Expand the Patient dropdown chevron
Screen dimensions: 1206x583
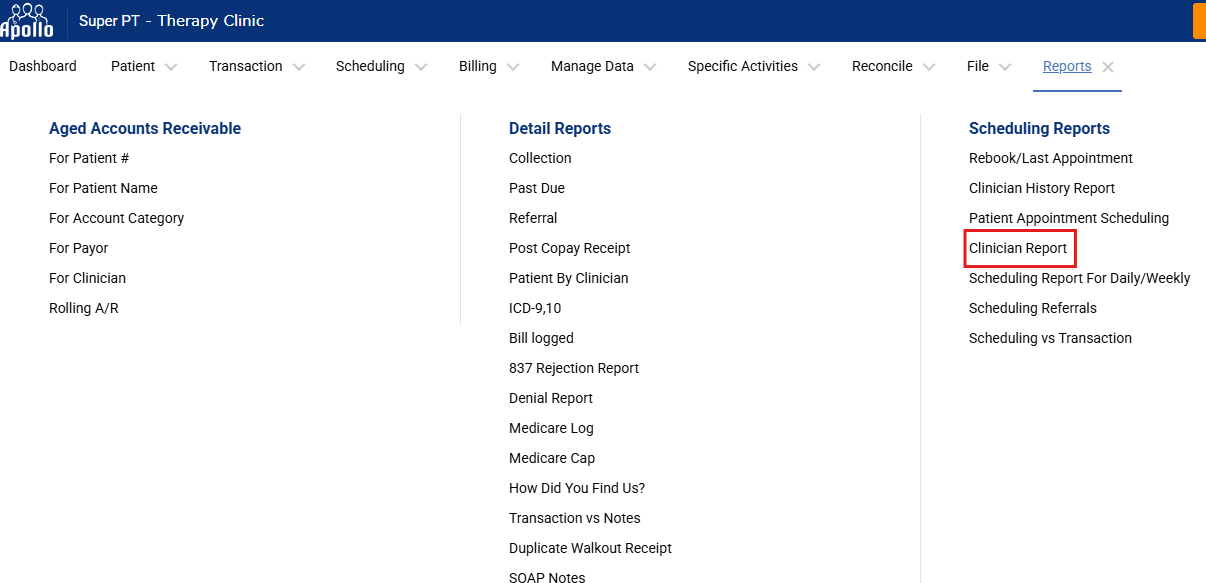pos(171,67)
